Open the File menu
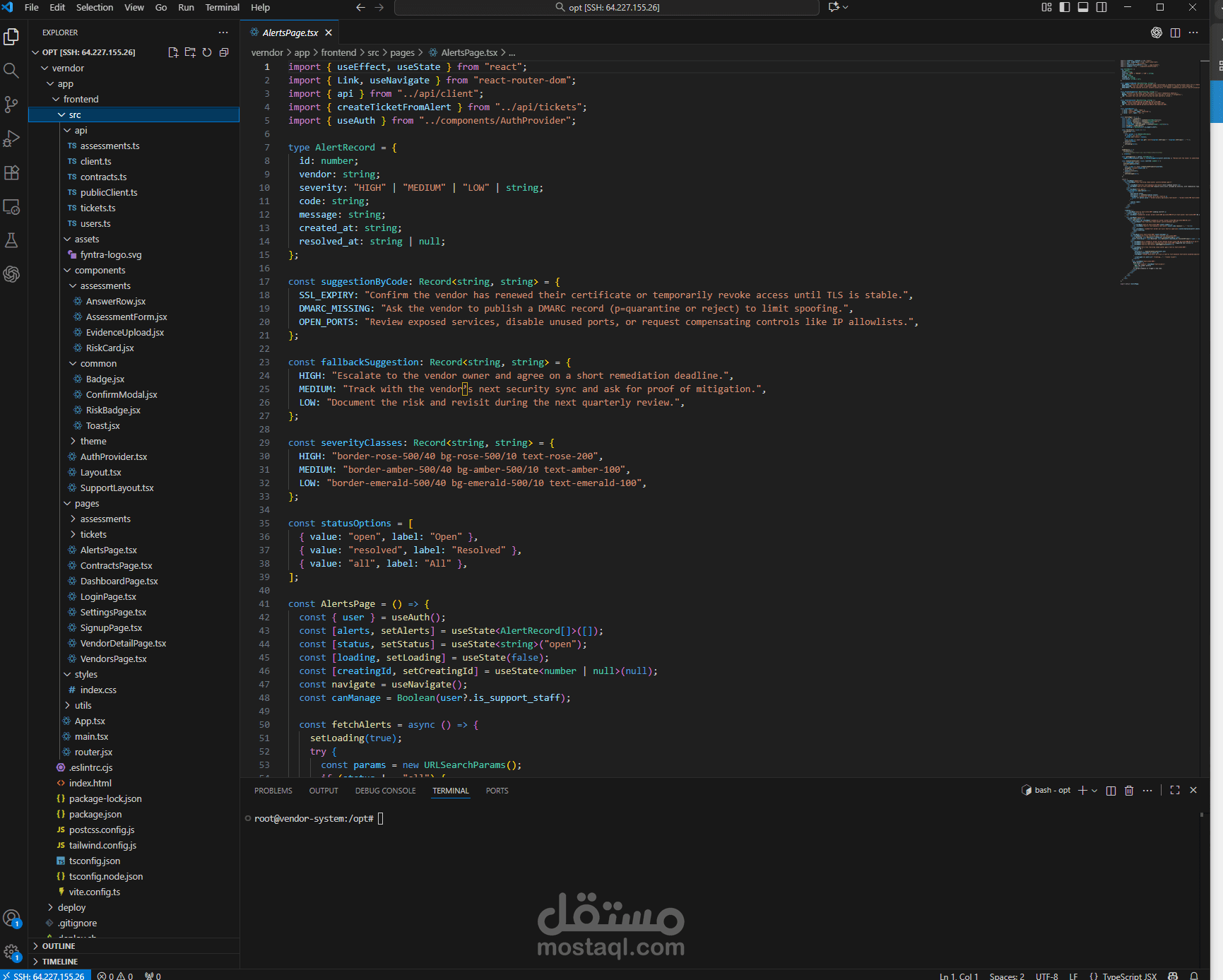This screenshot has width=1223, height=980. [32, 7]
